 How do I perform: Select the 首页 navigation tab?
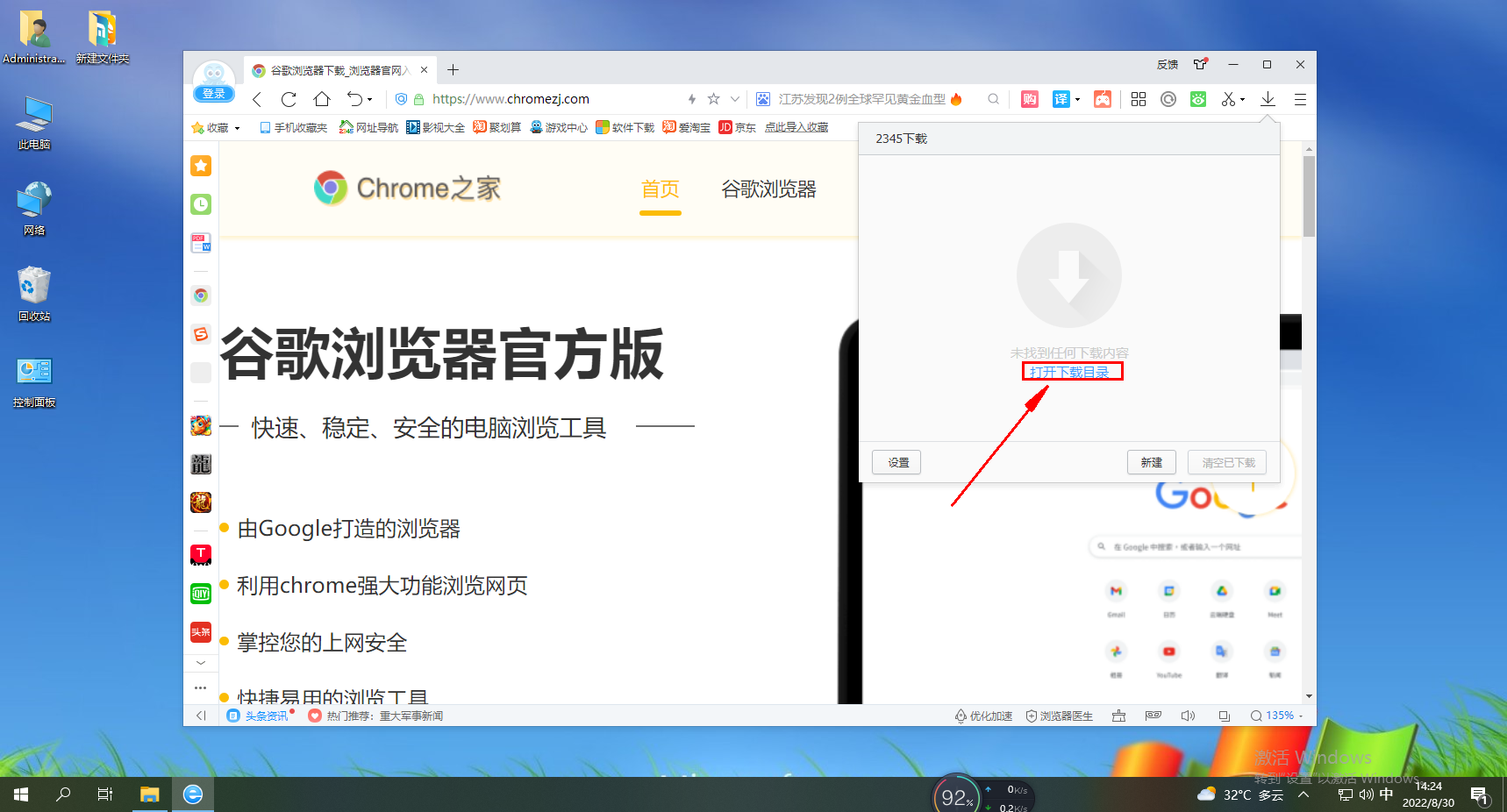(661, 189)
